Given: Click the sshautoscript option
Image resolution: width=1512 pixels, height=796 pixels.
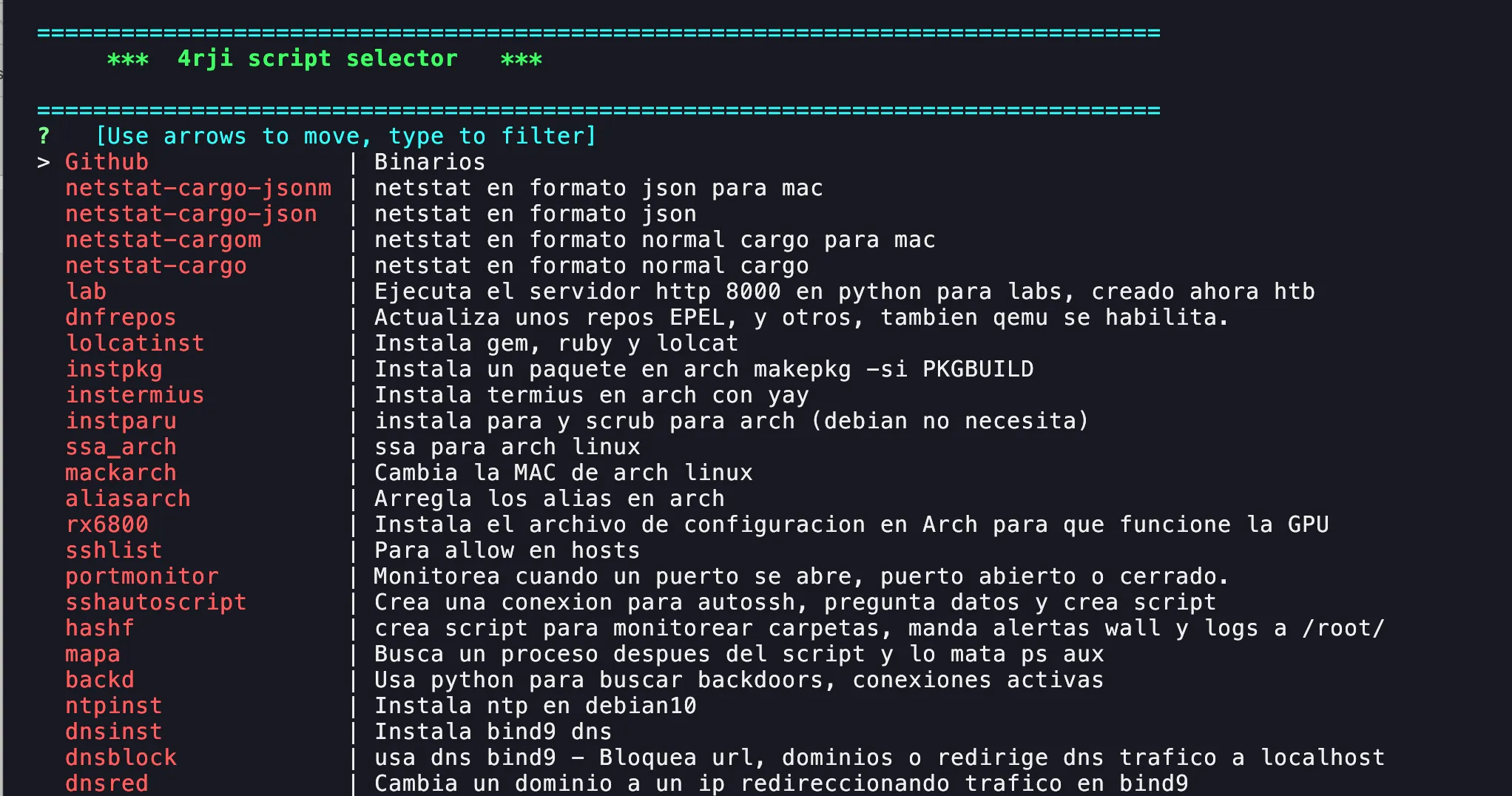Looking at the screenshot, I should [155, 602].
